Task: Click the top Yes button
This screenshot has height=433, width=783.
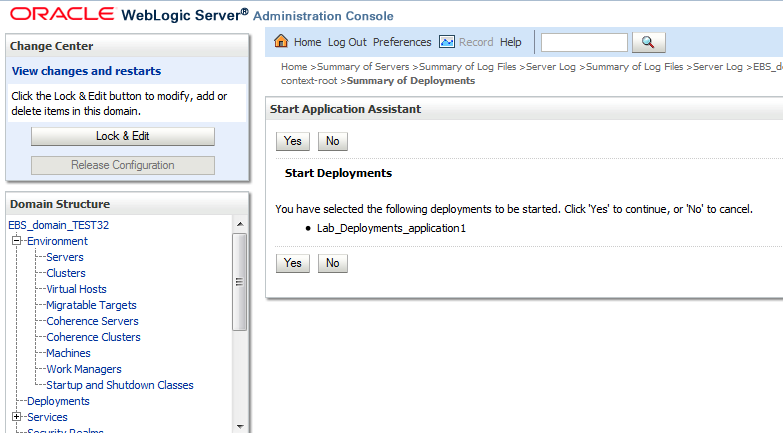Action: pos(292,141)
